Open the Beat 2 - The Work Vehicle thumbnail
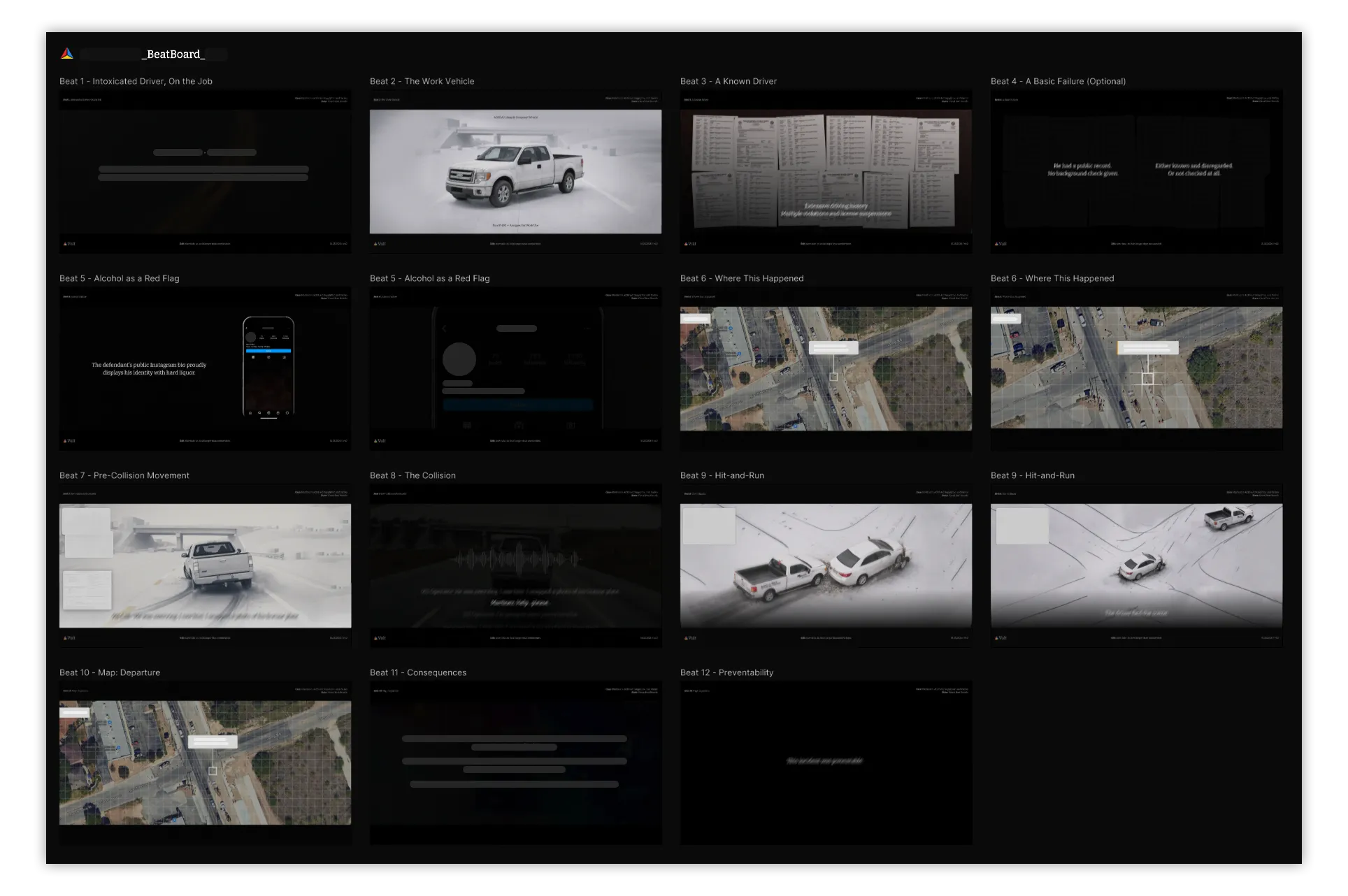 (515, 171)
